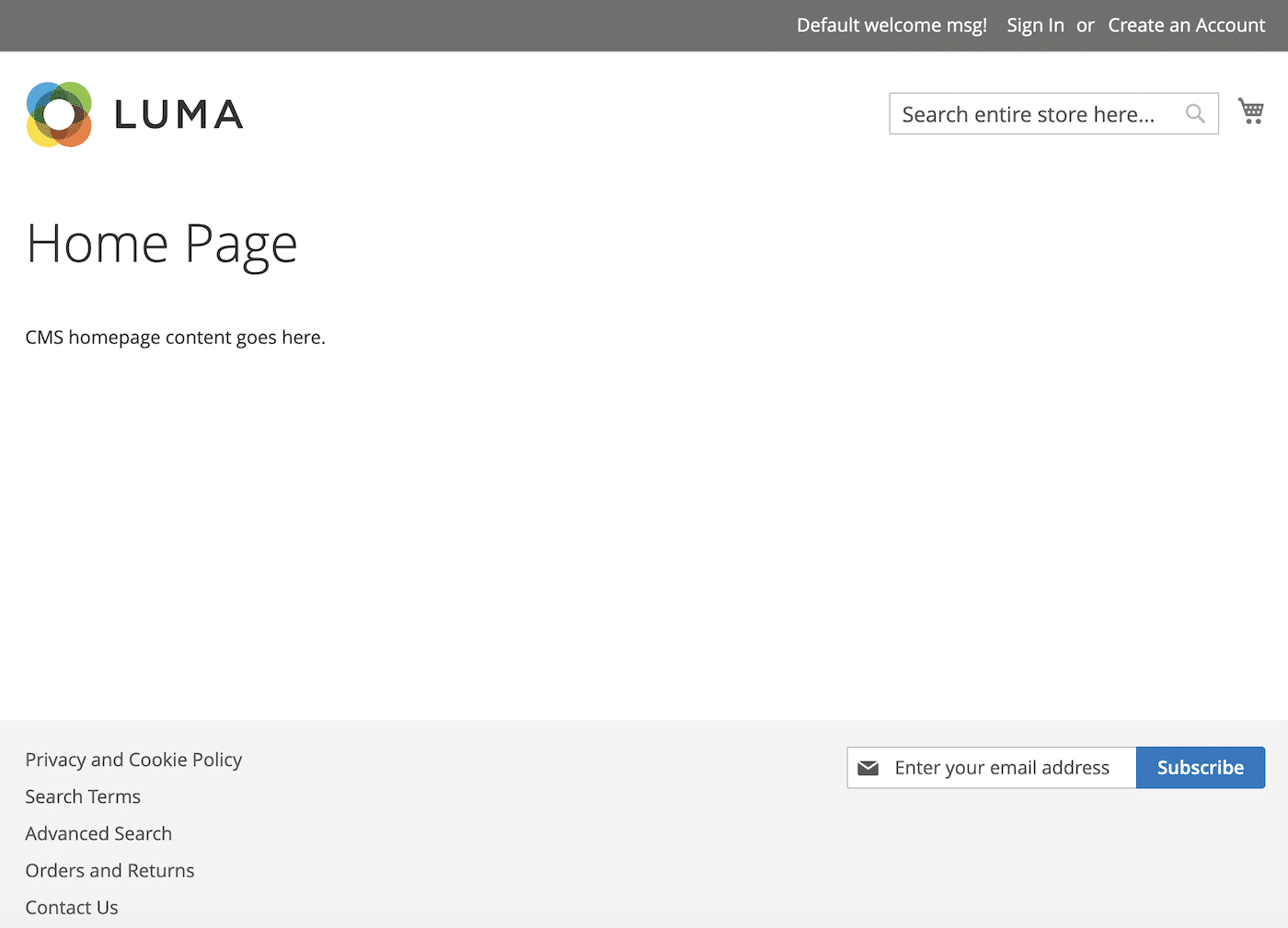Viewport: 1288px width, 928px height.
Task: Open the Sign In page
Action: [x=1034, y=25]
